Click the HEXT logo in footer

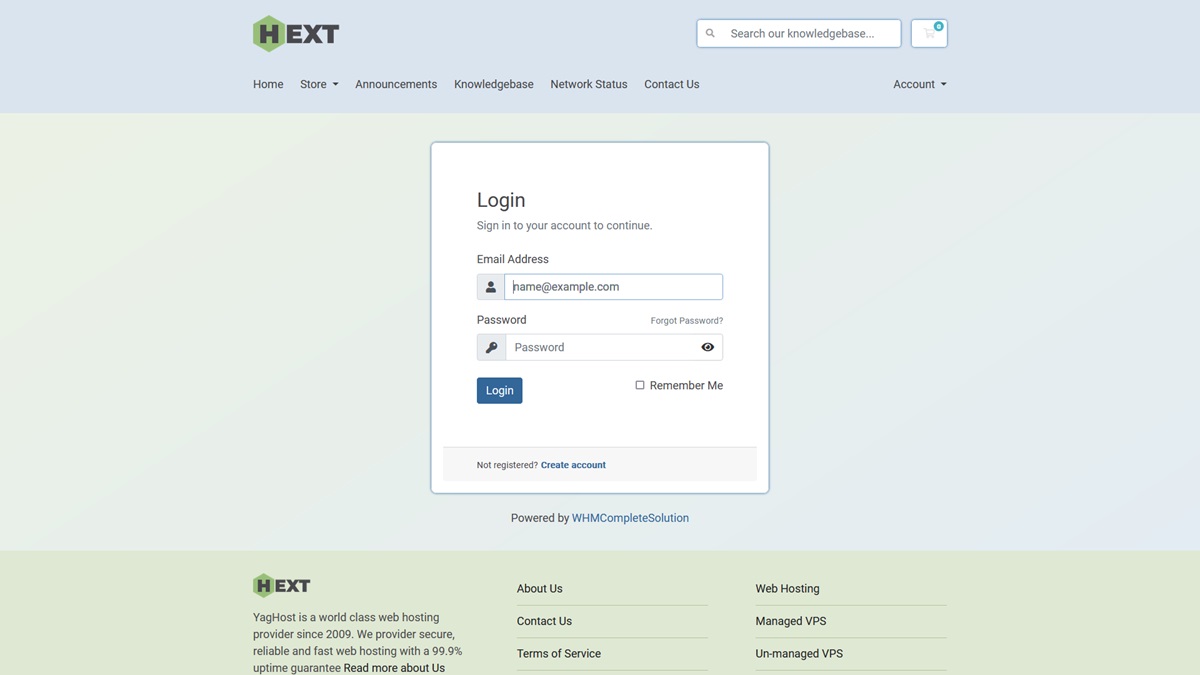[x=282, y=586]
